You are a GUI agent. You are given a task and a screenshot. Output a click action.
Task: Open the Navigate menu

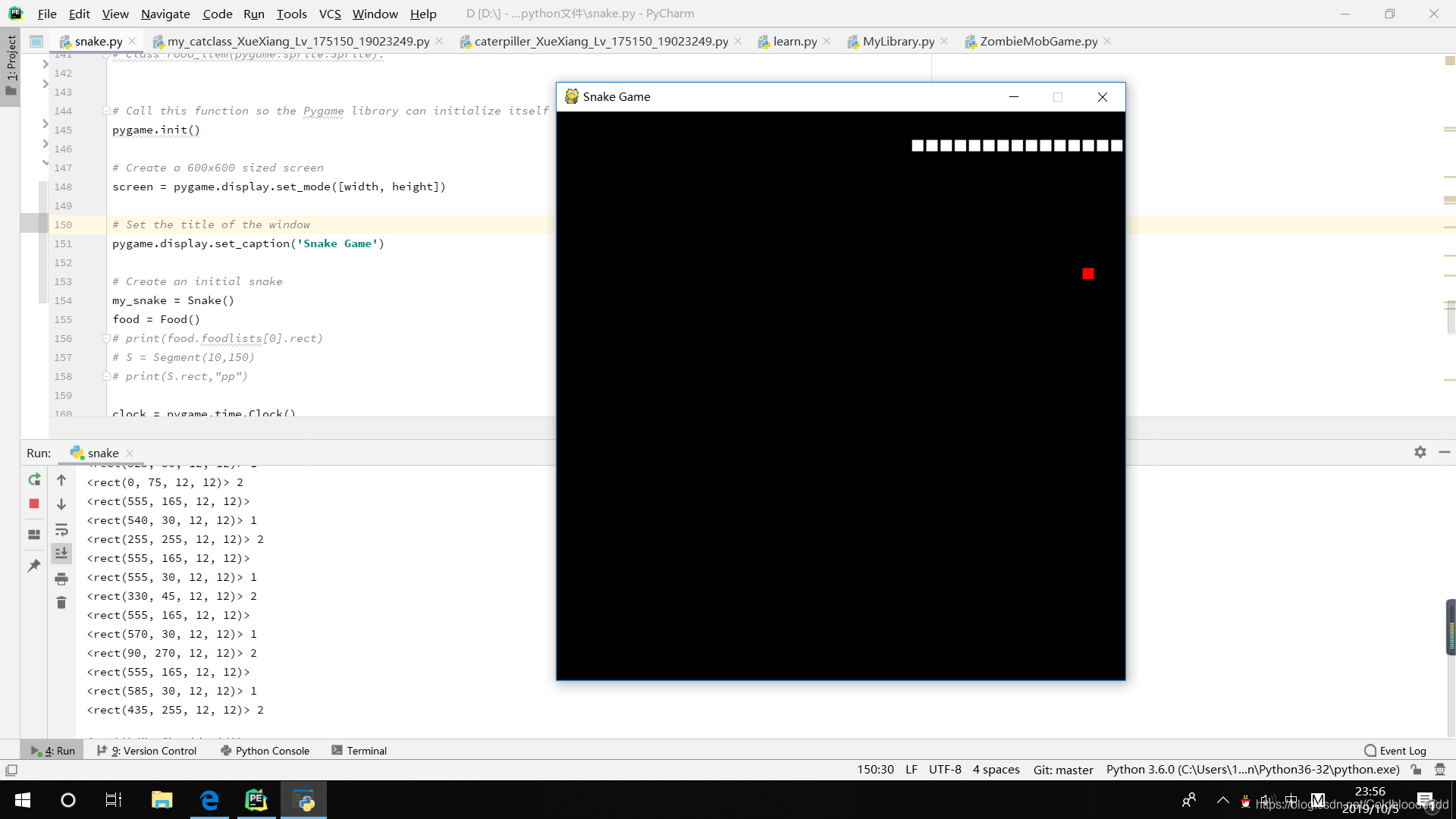pyautogui.click(x=165, y=14)
